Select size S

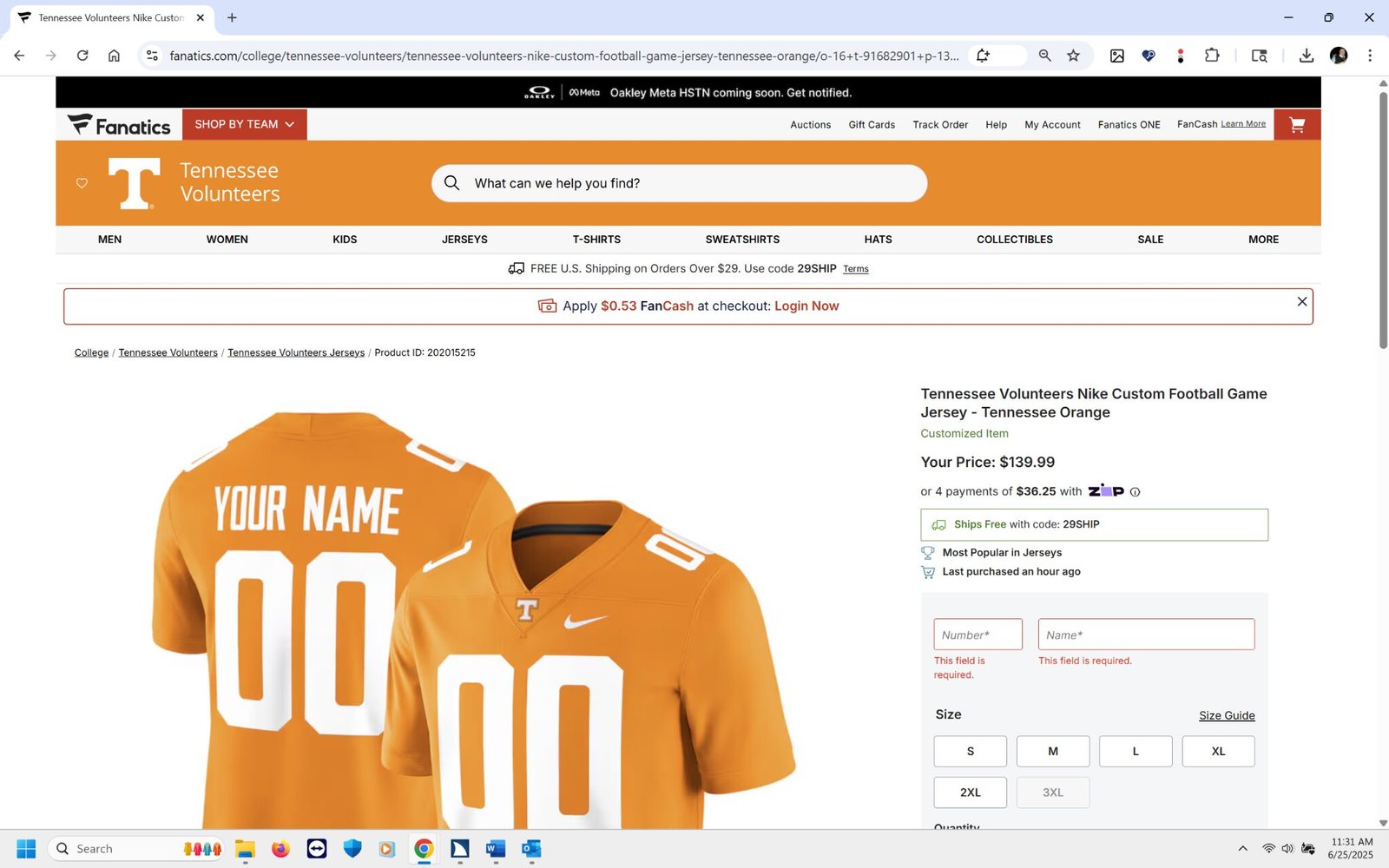pyautogui.click(x=971, y=752)
